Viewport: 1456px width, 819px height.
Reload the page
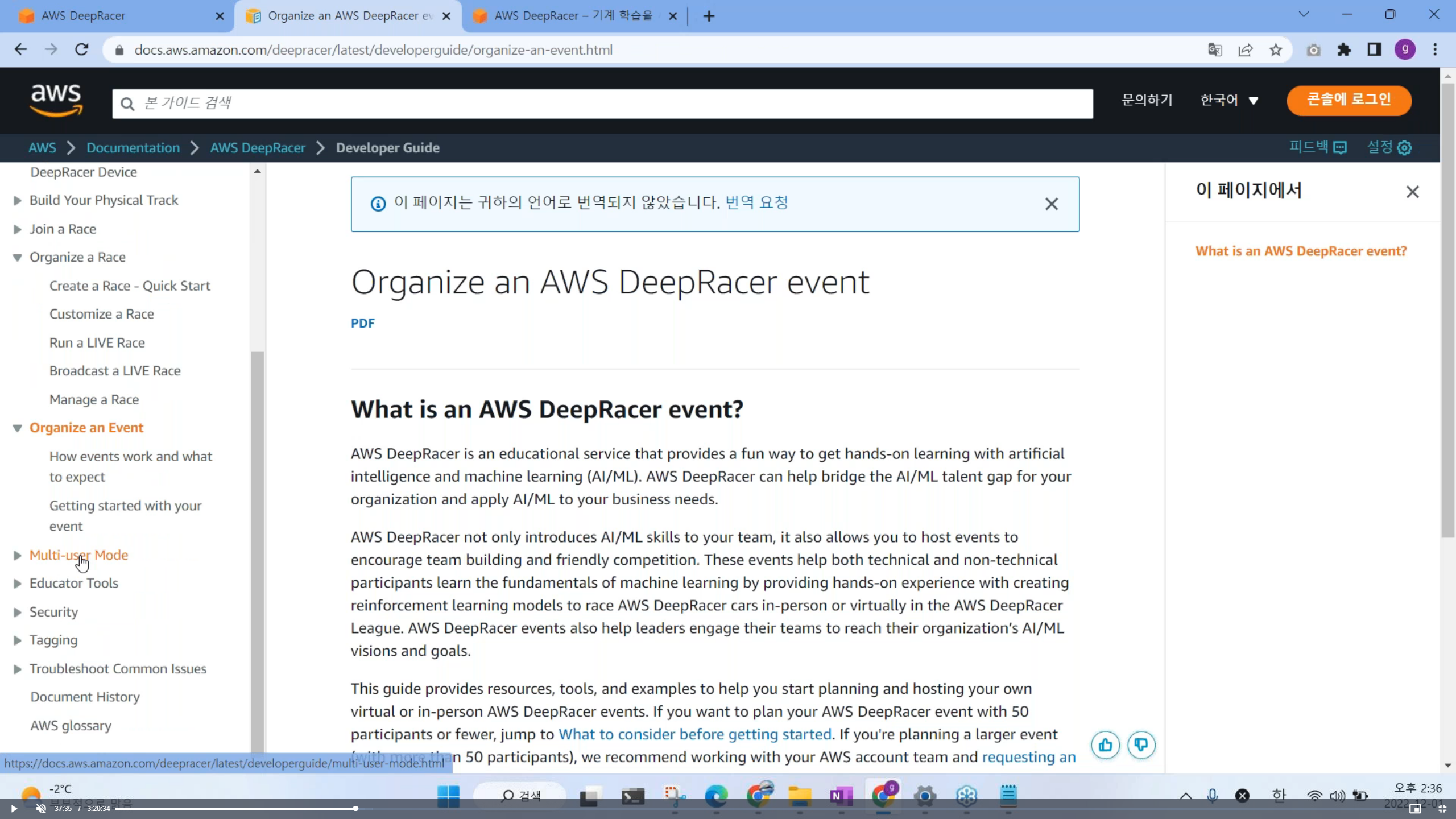click(82, 50)
